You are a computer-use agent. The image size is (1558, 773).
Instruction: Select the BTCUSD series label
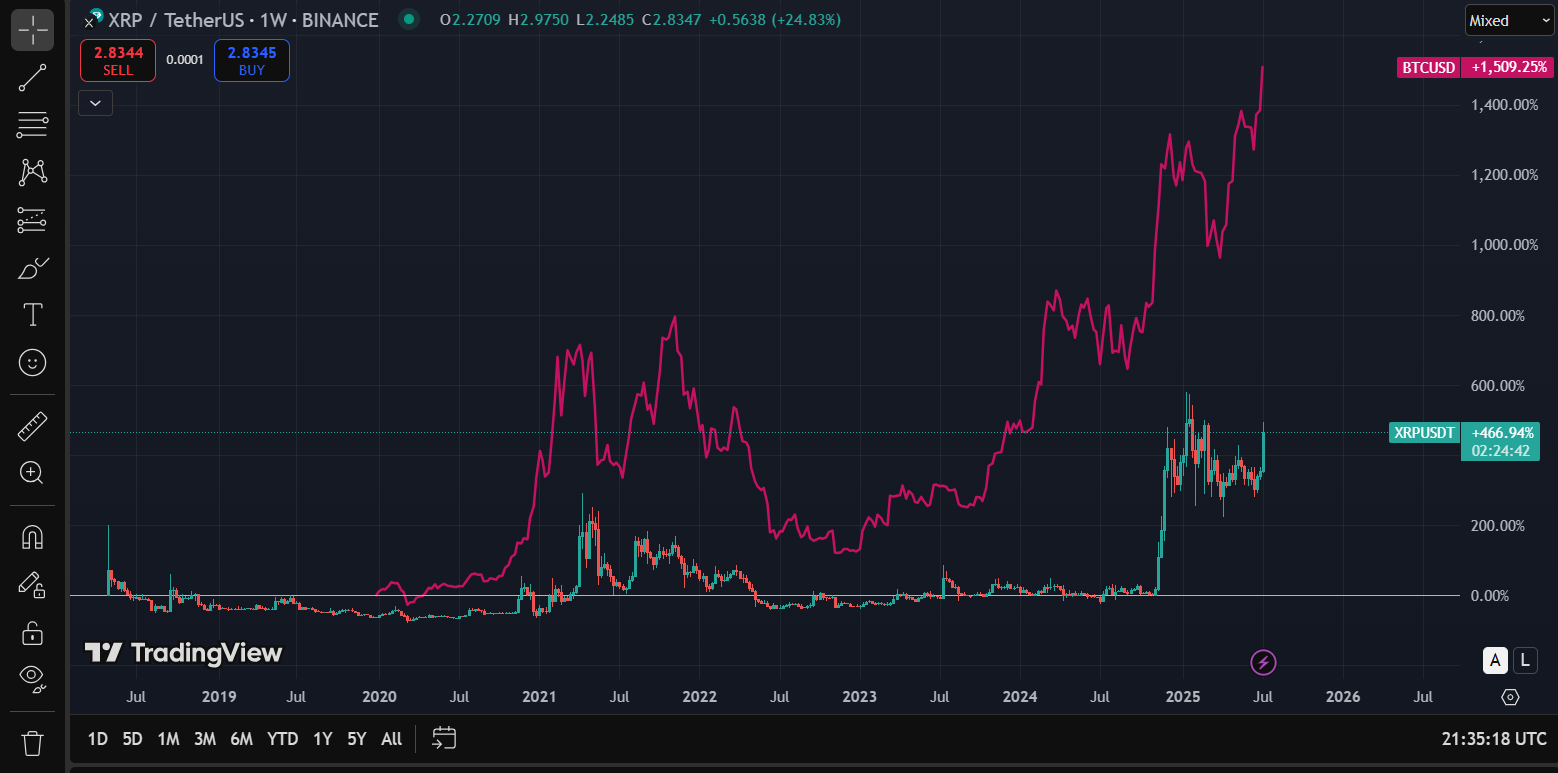pos(1428,68)
